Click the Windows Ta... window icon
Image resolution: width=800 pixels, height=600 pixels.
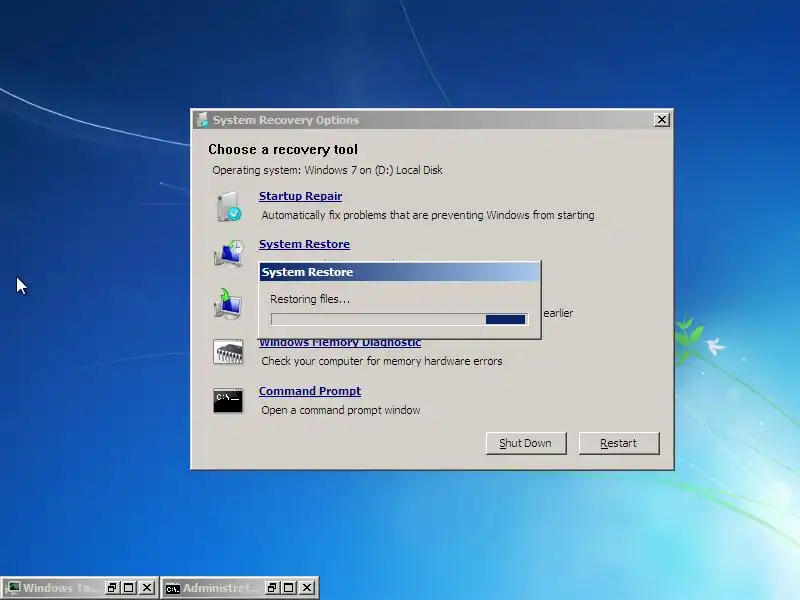13,588
